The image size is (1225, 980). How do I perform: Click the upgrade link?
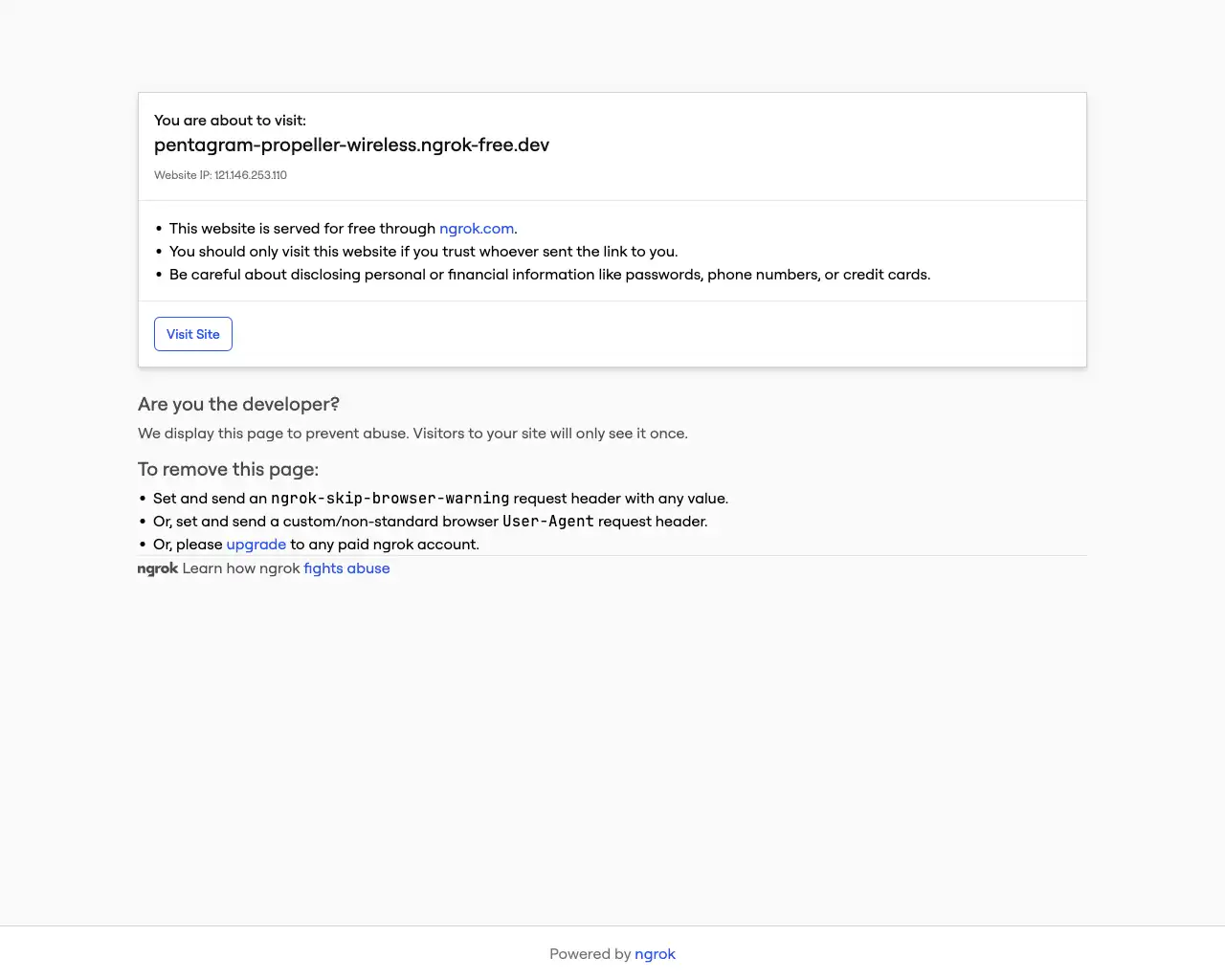pos(256,544)
